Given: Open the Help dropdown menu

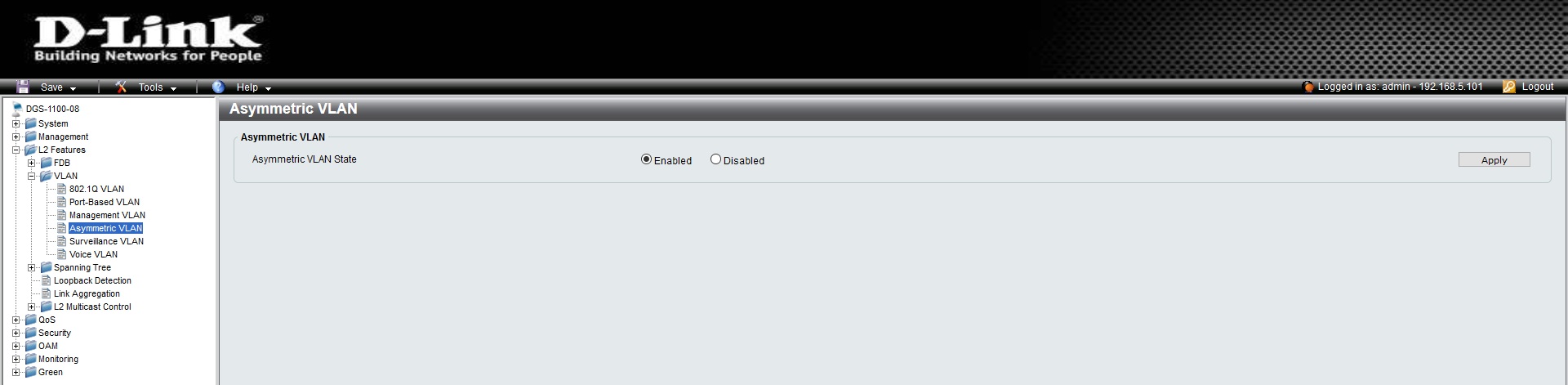Looking at the screenshot, I should coord(253,87).
